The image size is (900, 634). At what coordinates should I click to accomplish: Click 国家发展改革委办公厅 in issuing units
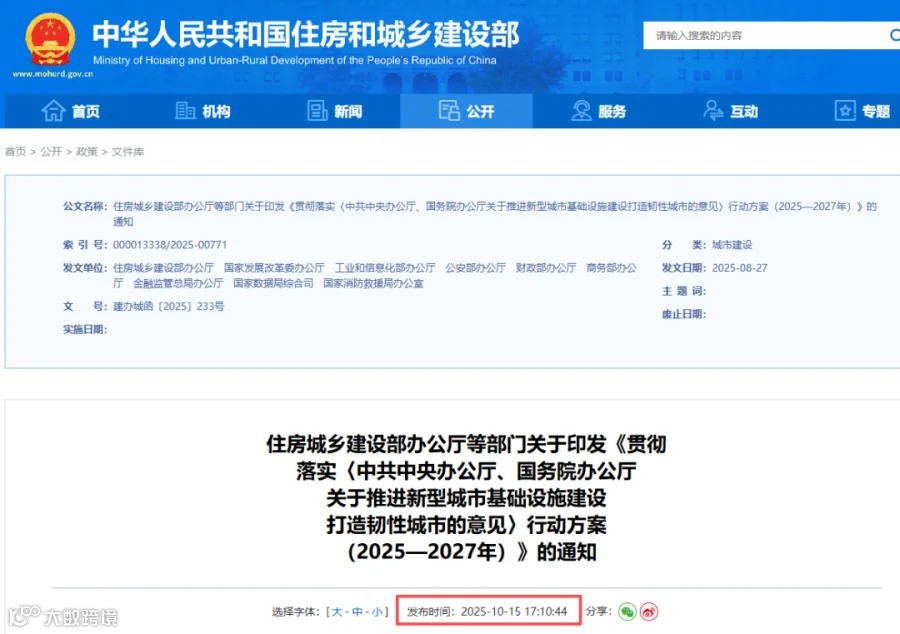pyautogui.click(x=274, y=268)
